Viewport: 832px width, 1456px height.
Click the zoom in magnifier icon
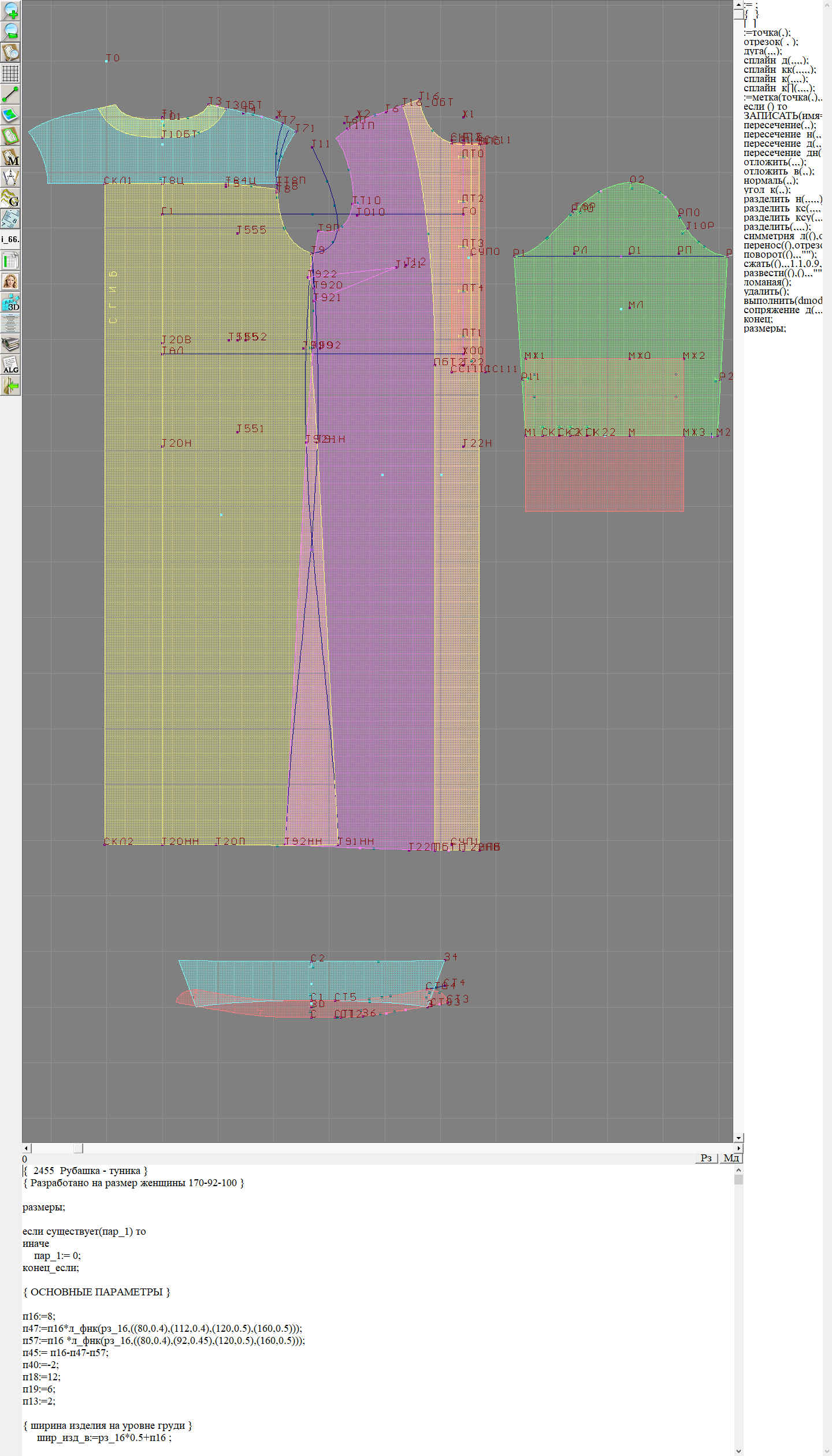[10, 10]
